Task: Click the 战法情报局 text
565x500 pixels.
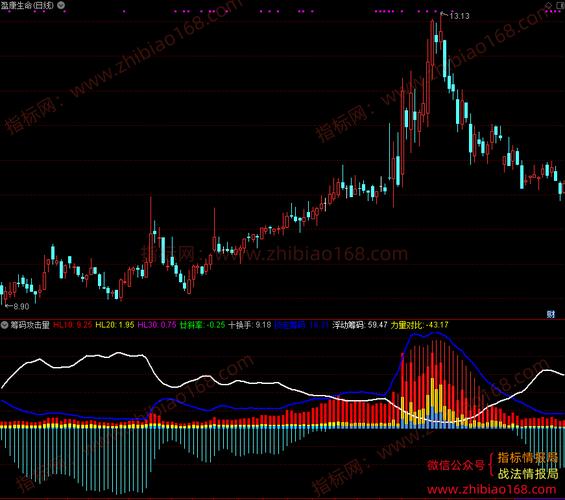Action: (528, 474)
